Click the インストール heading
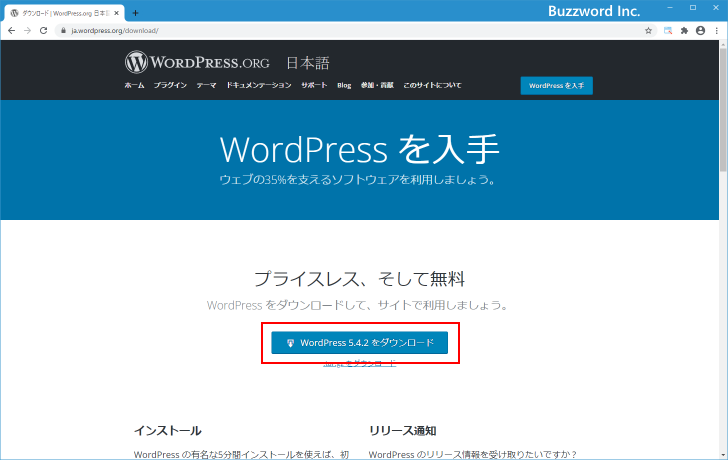This screenshot has width=728, height=460. tap(168, 431)
